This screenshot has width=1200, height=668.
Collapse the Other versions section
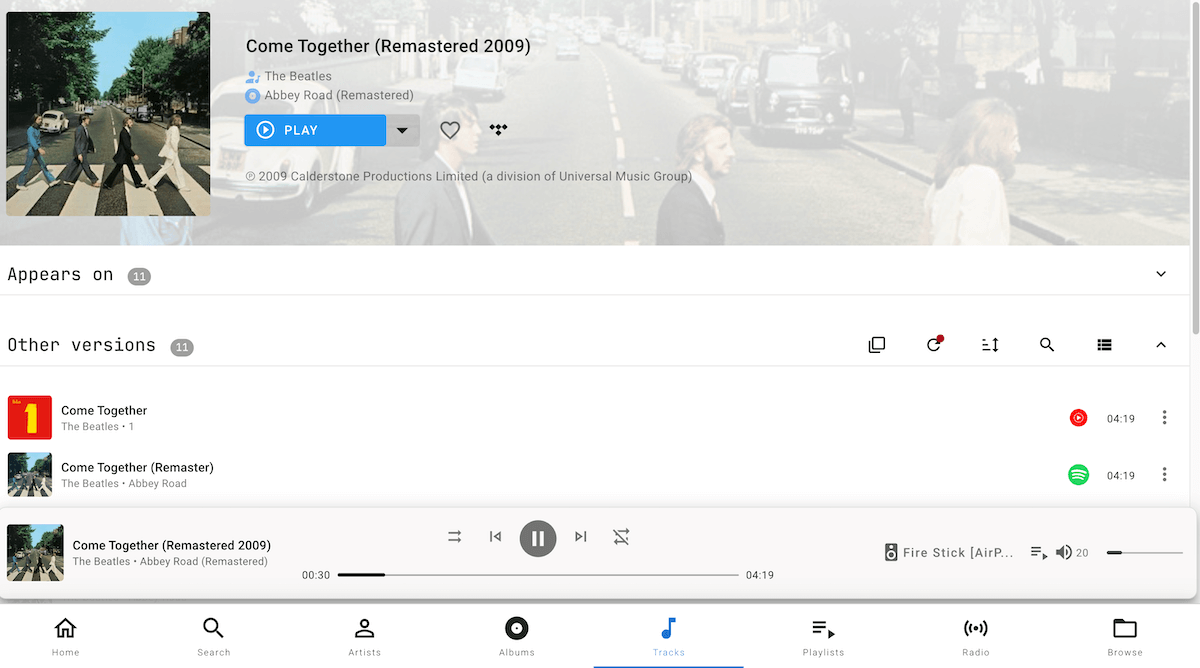click(x=1161, y=345)
